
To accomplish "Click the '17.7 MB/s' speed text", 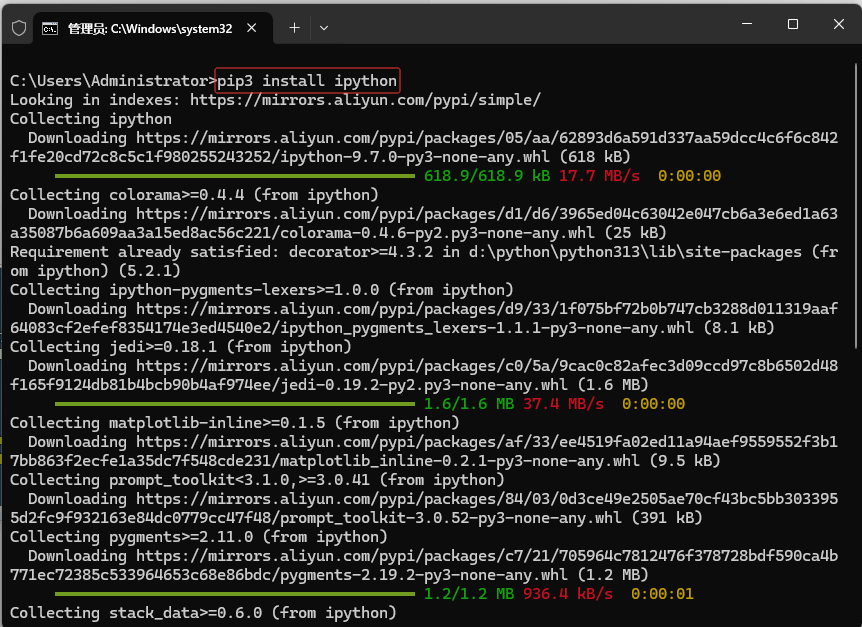I will 599,176.
